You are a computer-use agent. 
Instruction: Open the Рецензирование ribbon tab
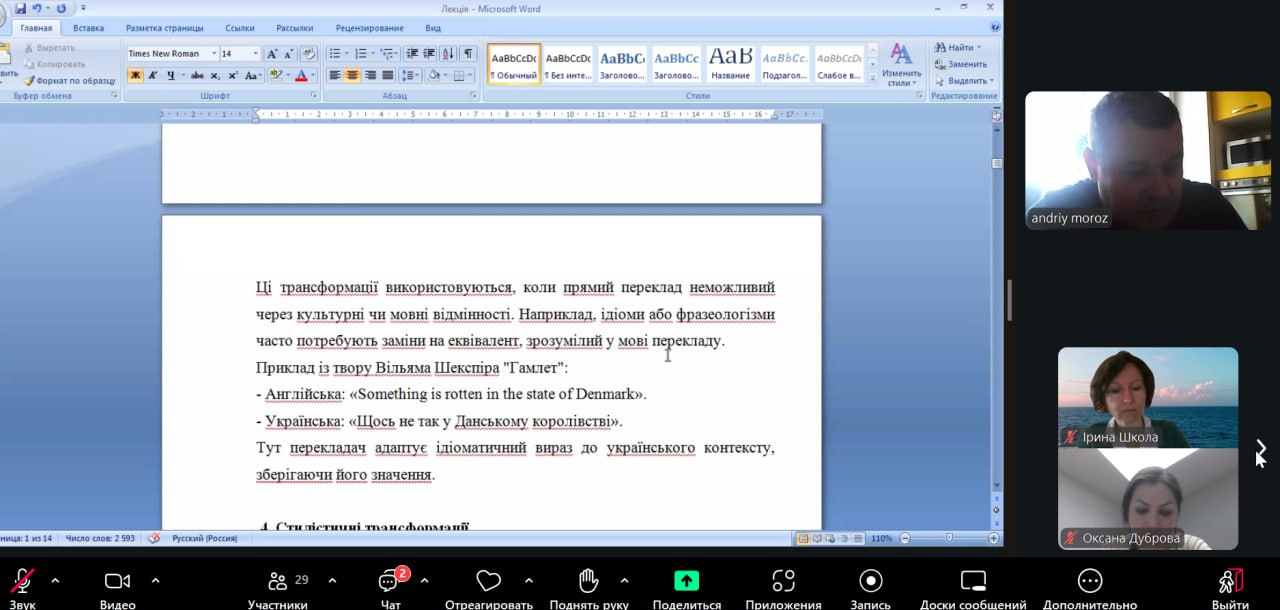(x=370, y=28)
